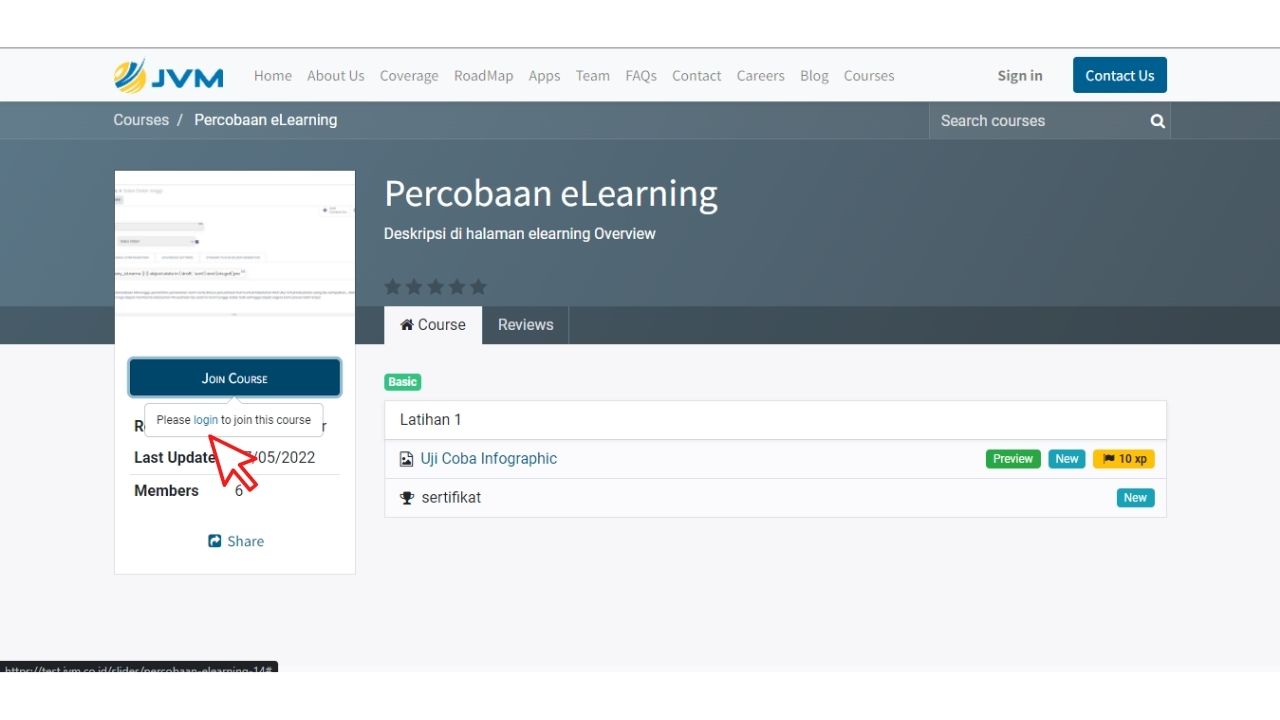The image size is (1280, 720).
Task: Open the Careers menu item
Action: tap(761, 76)
